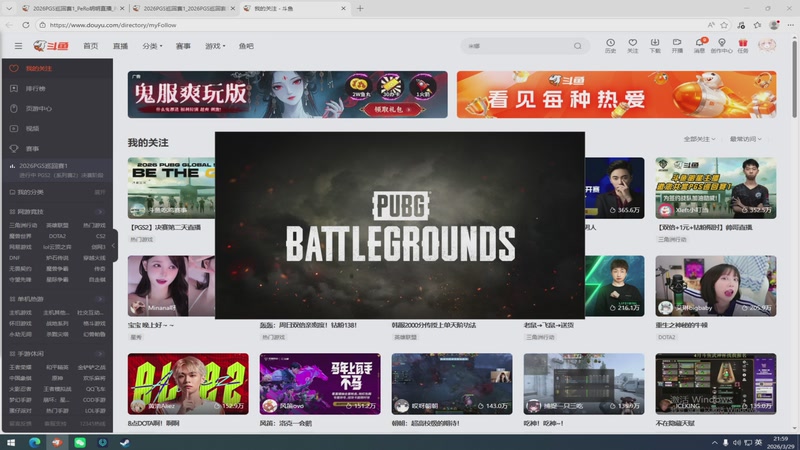The image size is (800, 450).
Task: Open the 关注 heart icon in the header
Action: [x=633, y=45]
